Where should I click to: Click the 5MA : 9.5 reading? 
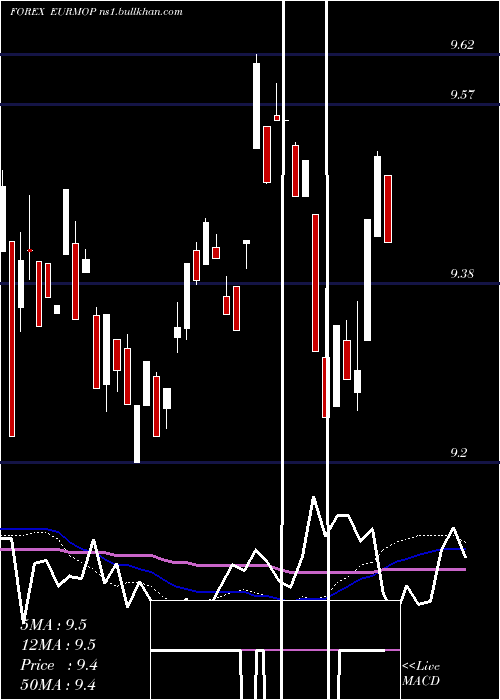(x=54, y=625)
